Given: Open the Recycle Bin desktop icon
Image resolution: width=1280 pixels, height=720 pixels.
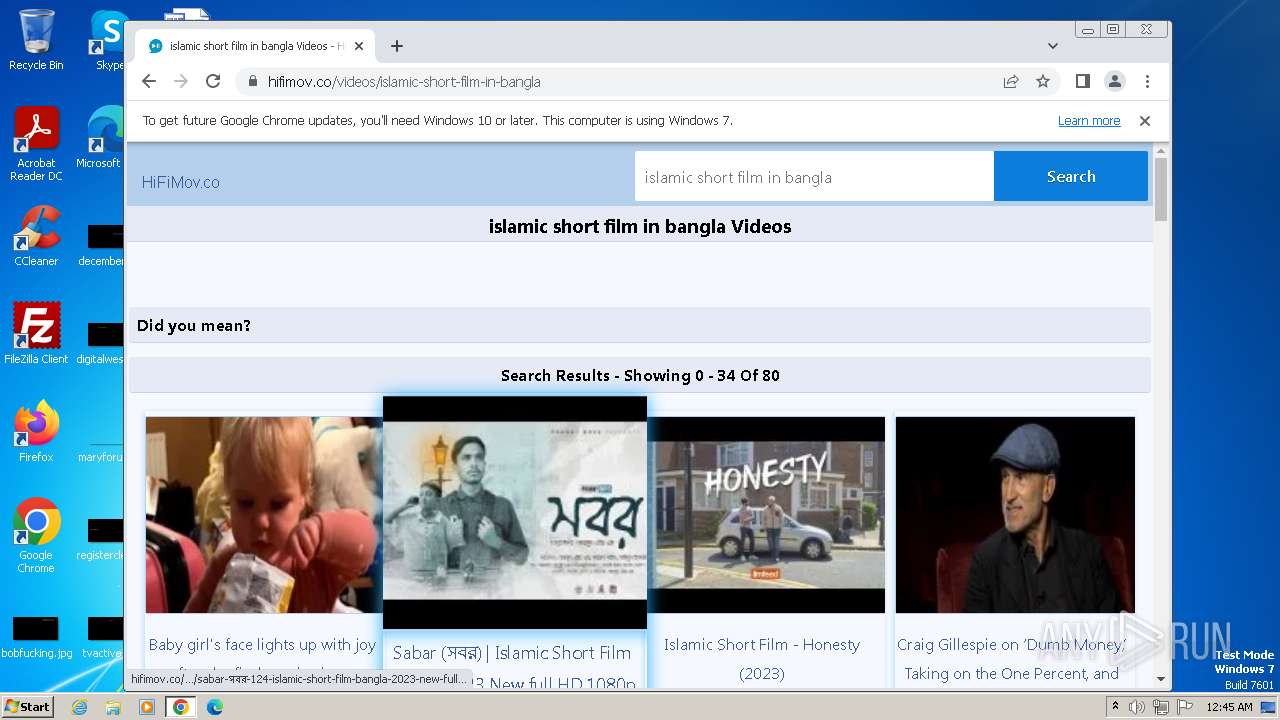Looking at the screenshot, I should [36, 40].
